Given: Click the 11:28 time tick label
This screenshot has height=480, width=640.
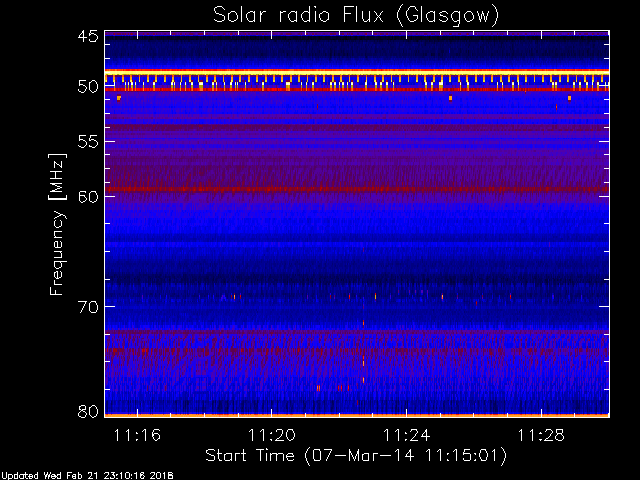Looking at the screenshot, I should point(541,435).
